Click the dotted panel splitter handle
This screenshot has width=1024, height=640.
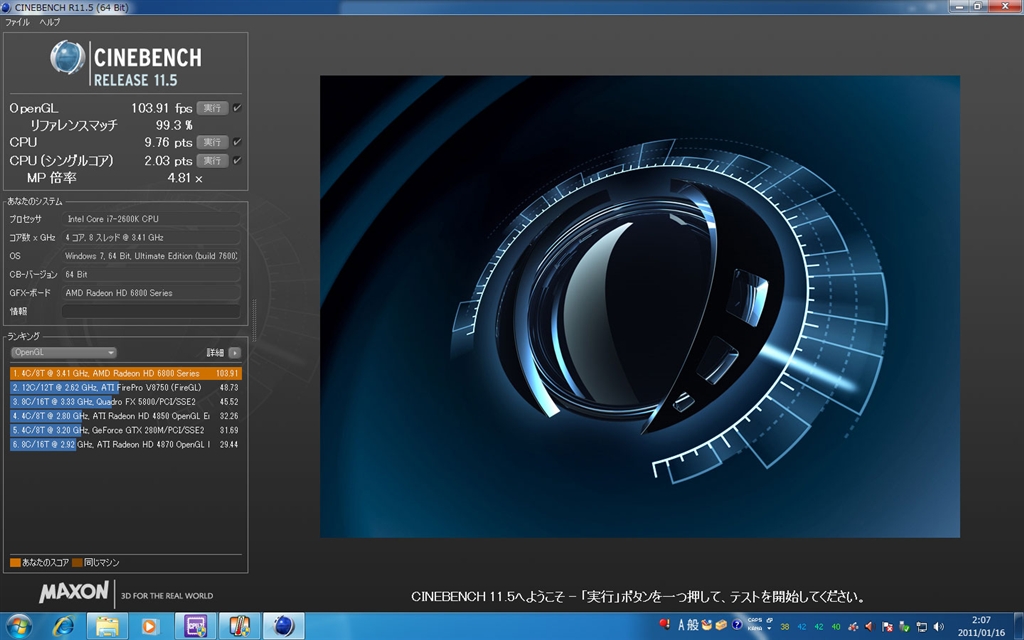(254, 321)
